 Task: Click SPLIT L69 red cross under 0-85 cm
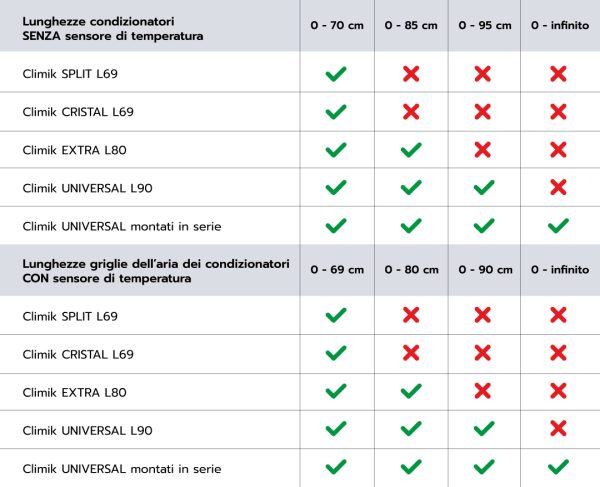pos(410,74)
